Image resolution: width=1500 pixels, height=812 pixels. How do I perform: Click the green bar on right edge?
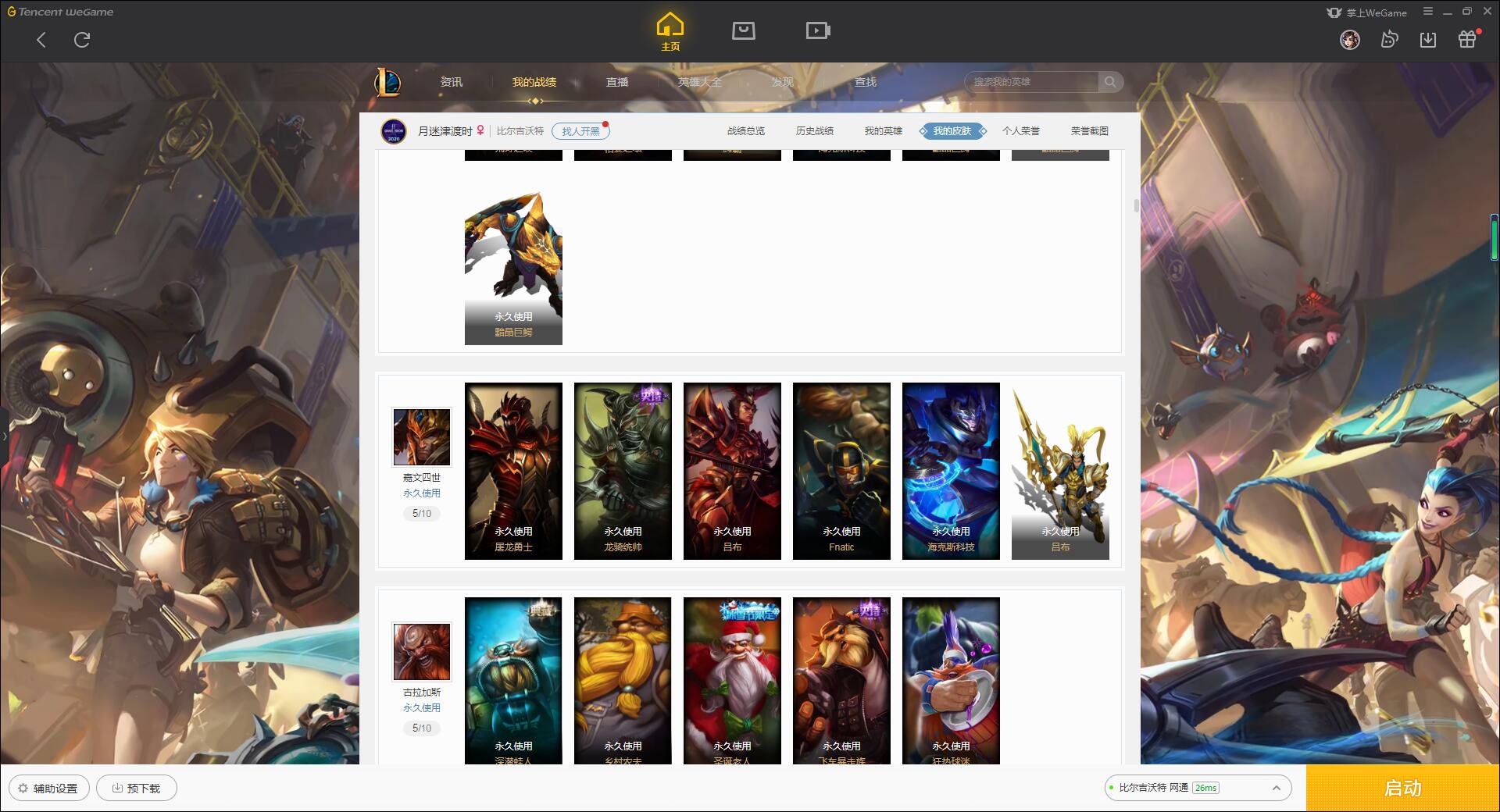point(1495,237)
